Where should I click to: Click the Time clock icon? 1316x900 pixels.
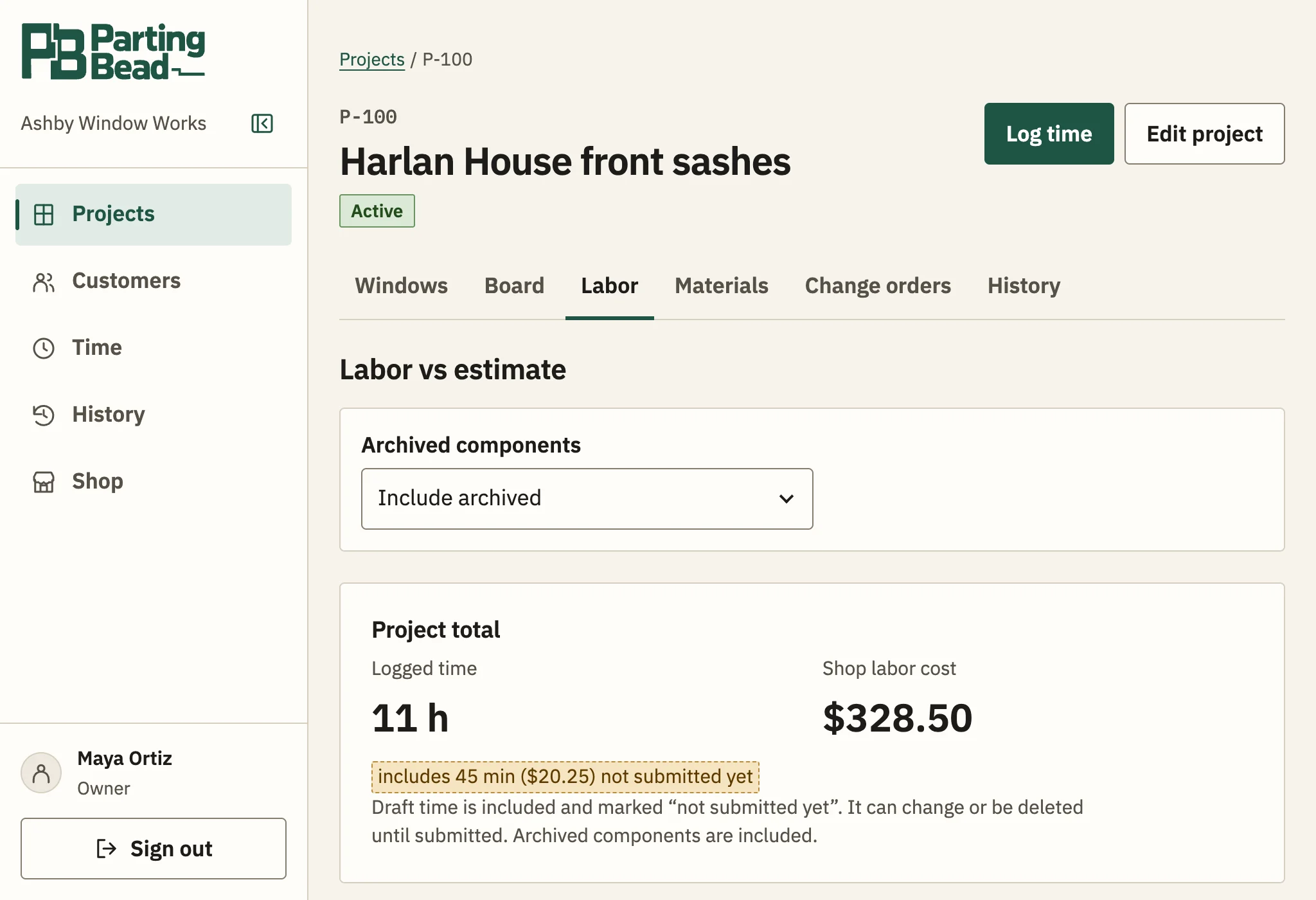(44, 348)
